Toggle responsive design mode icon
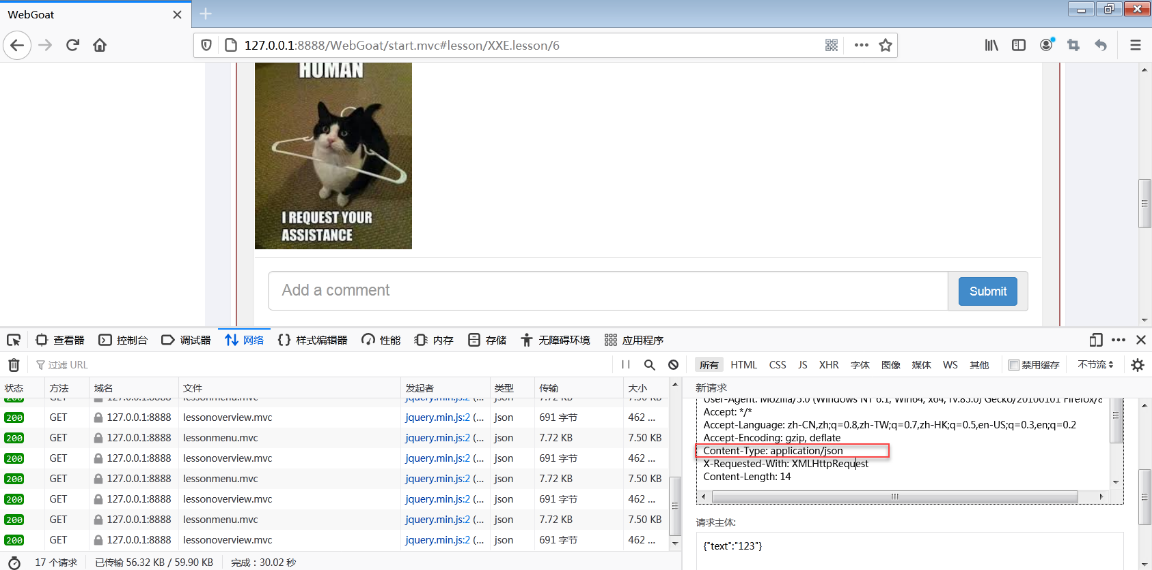 pos(1096,339)
